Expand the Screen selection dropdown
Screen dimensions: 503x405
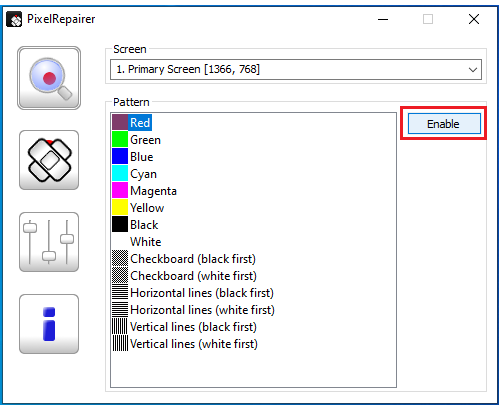click(x=296, y=69)
